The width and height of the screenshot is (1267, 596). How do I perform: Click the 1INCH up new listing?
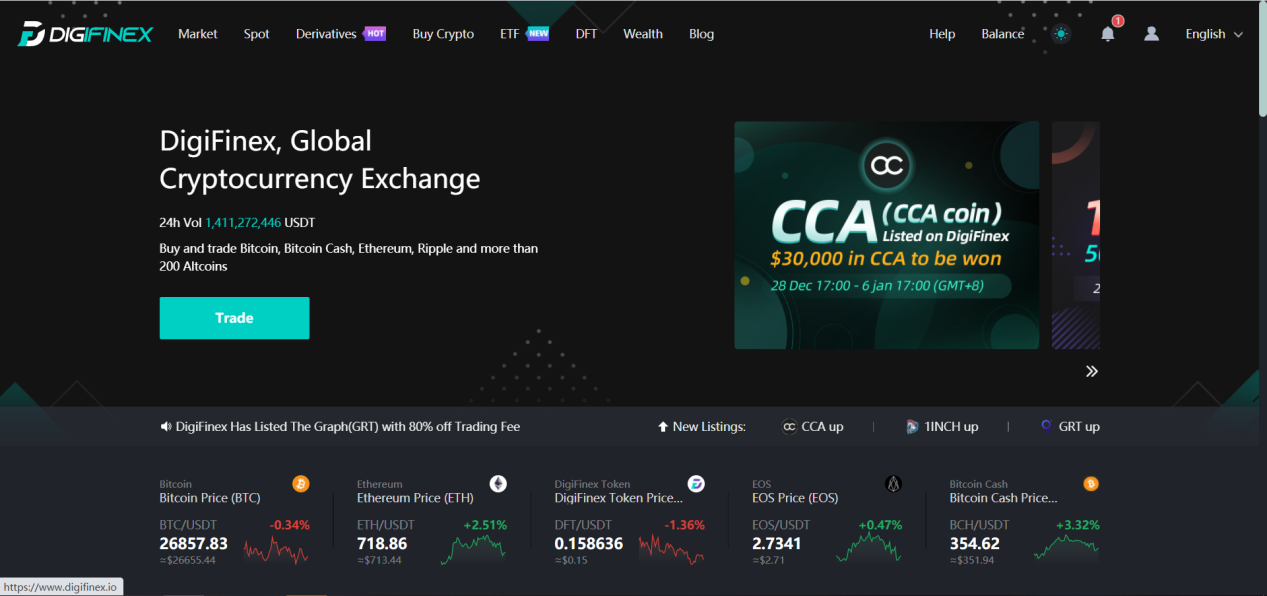tap(942, 426)
